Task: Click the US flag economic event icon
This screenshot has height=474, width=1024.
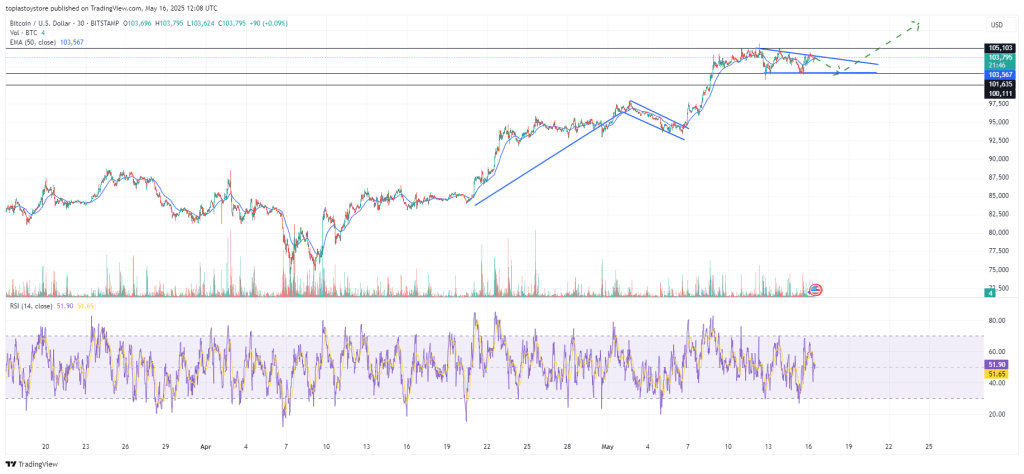Action: pyautogui.click(x=814, y=290)
